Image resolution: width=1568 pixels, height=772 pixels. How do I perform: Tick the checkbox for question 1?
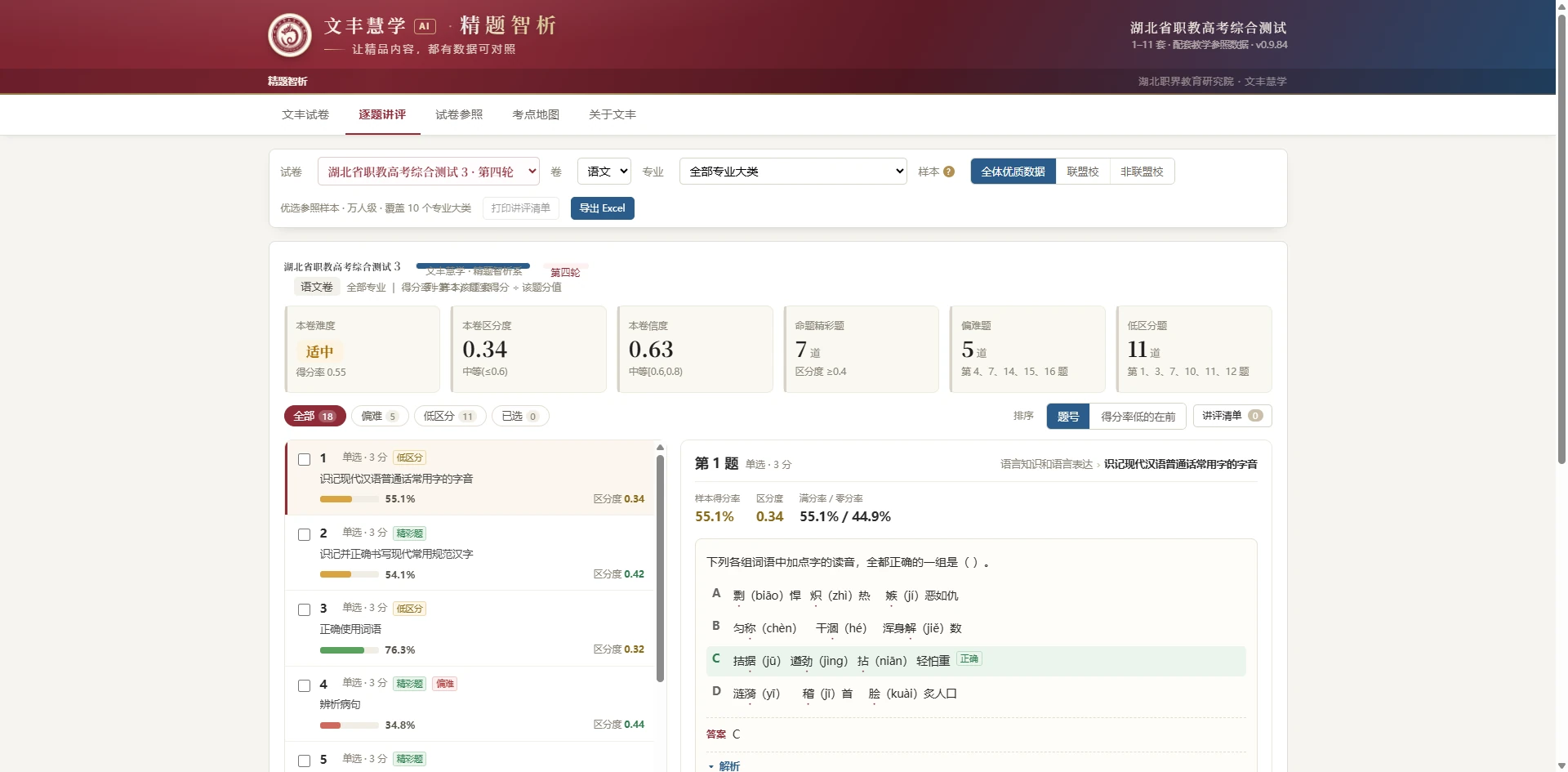click(x=305, y=459)
